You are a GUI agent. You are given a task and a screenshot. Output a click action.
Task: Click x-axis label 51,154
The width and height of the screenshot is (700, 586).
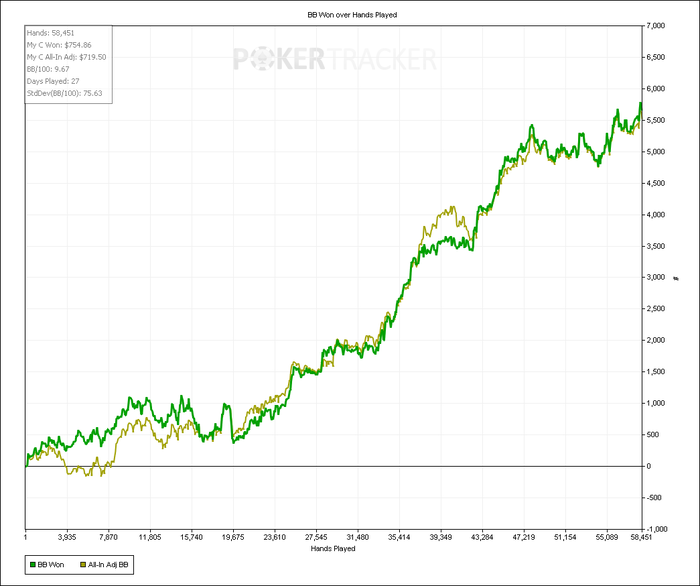(x=565, y=537)
